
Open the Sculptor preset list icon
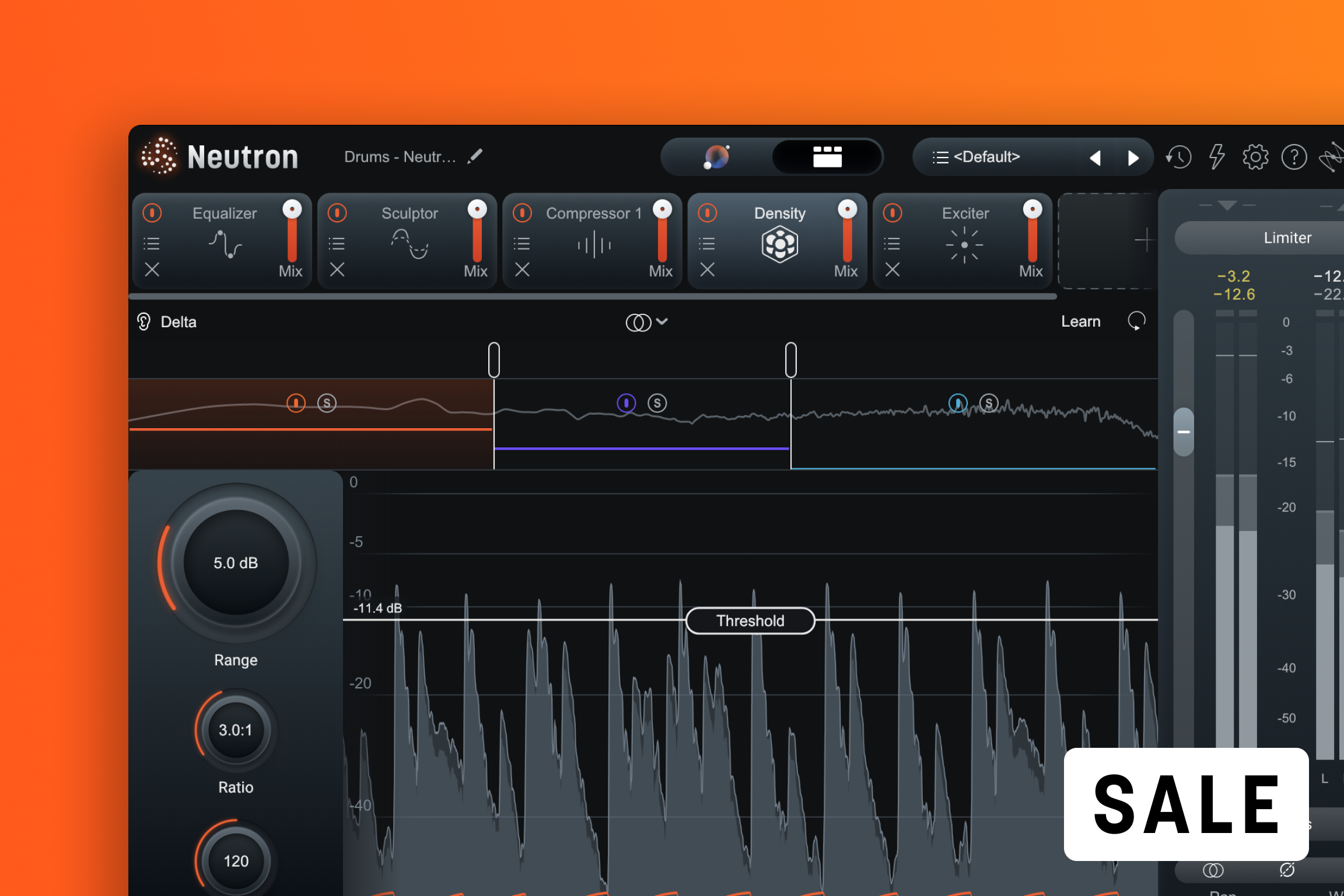(x=337, y=243)
